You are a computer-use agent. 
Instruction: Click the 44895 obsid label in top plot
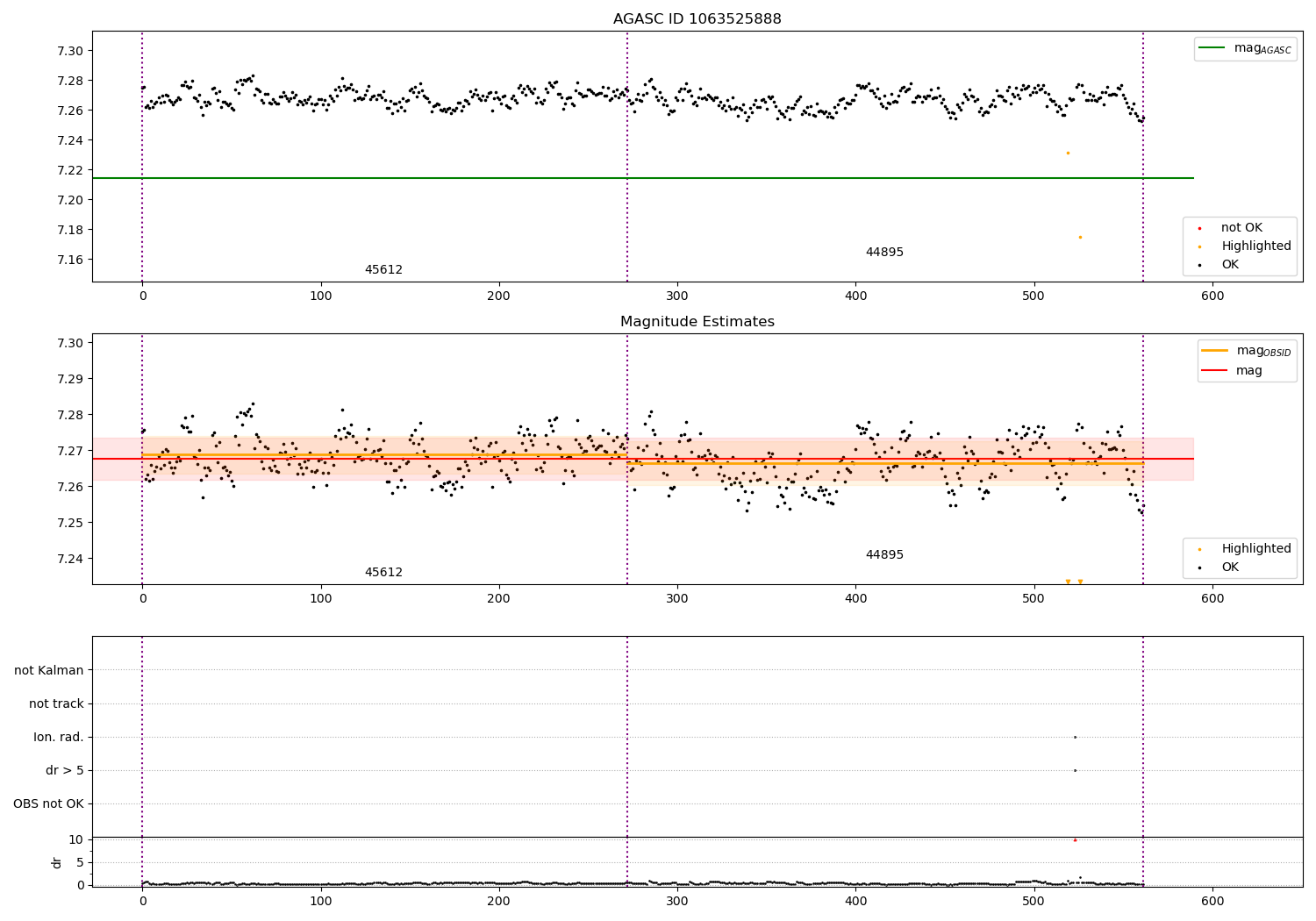pyautogui.click(x=884, y=253)
